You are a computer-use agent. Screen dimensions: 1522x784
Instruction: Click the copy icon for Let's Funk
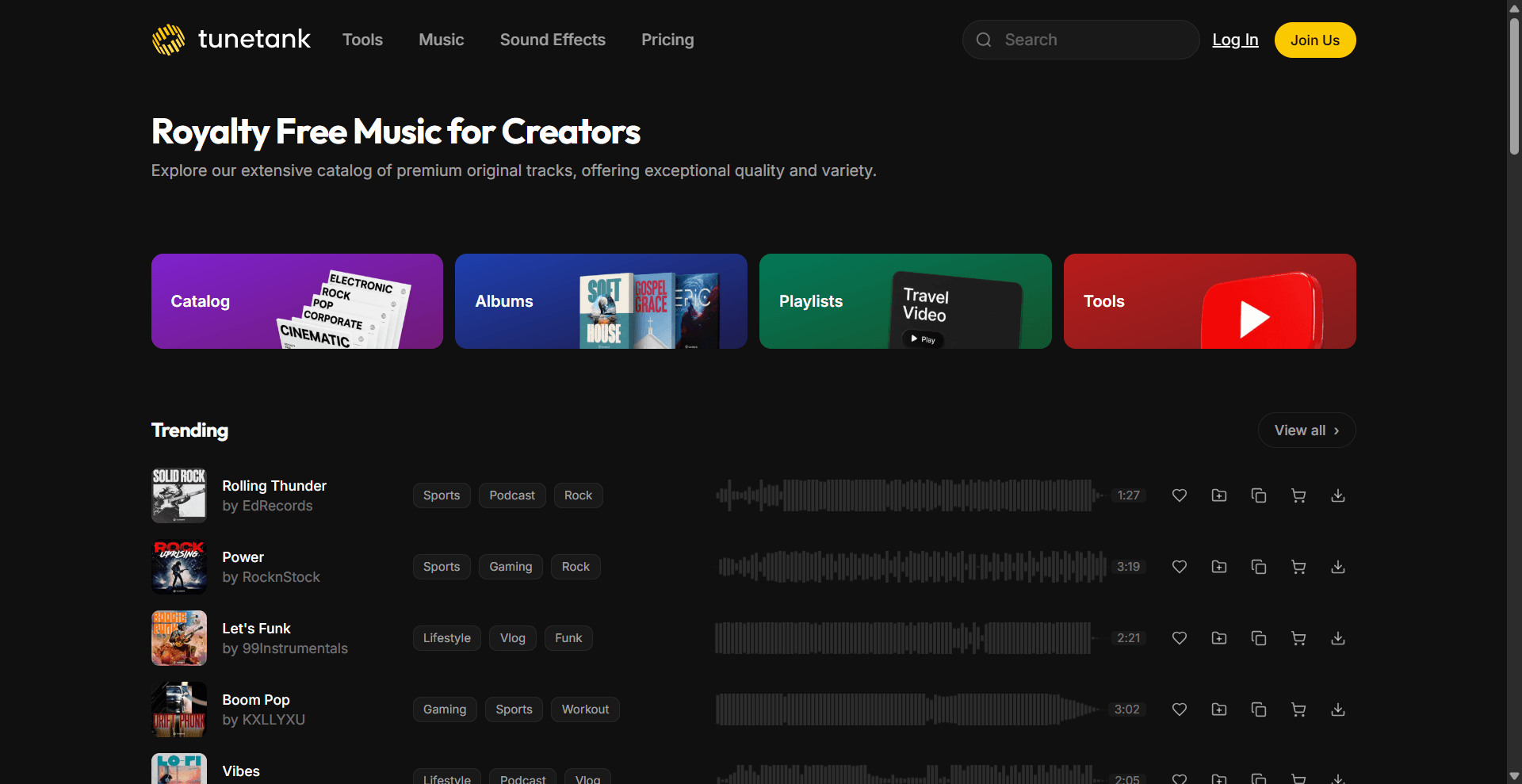1259,638
